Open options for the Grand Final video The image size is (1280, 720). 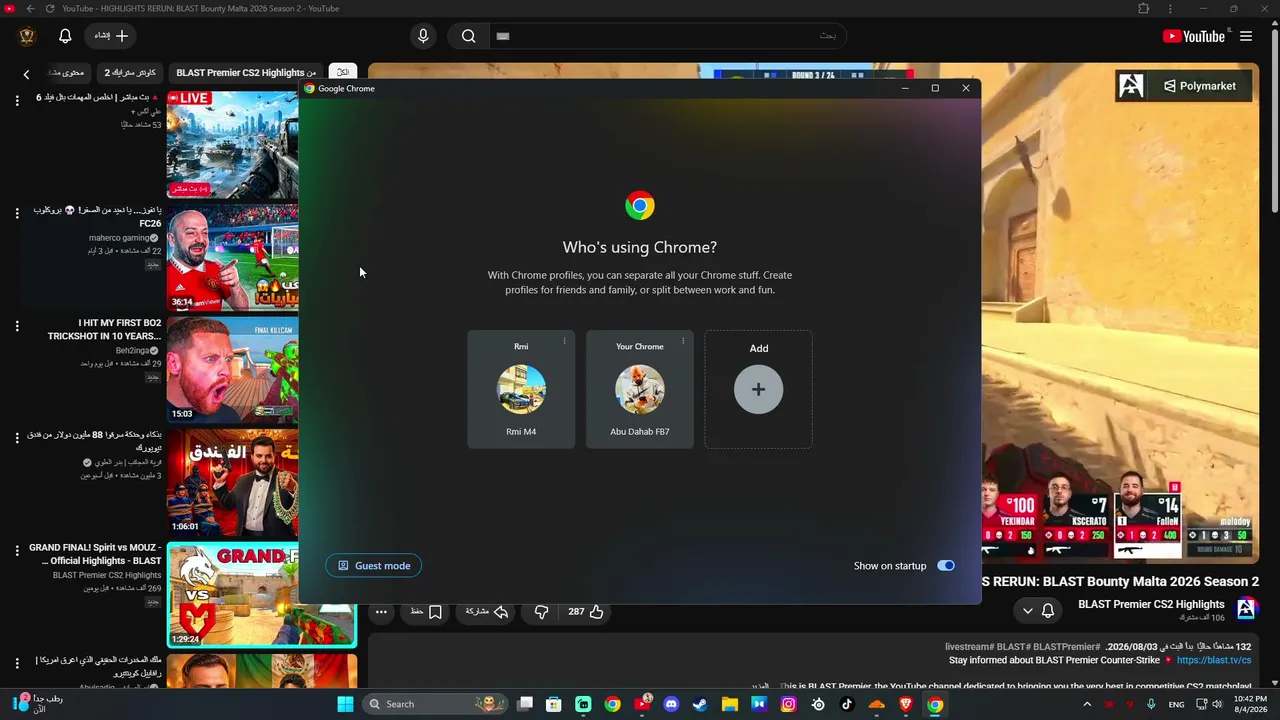[17, 551]
